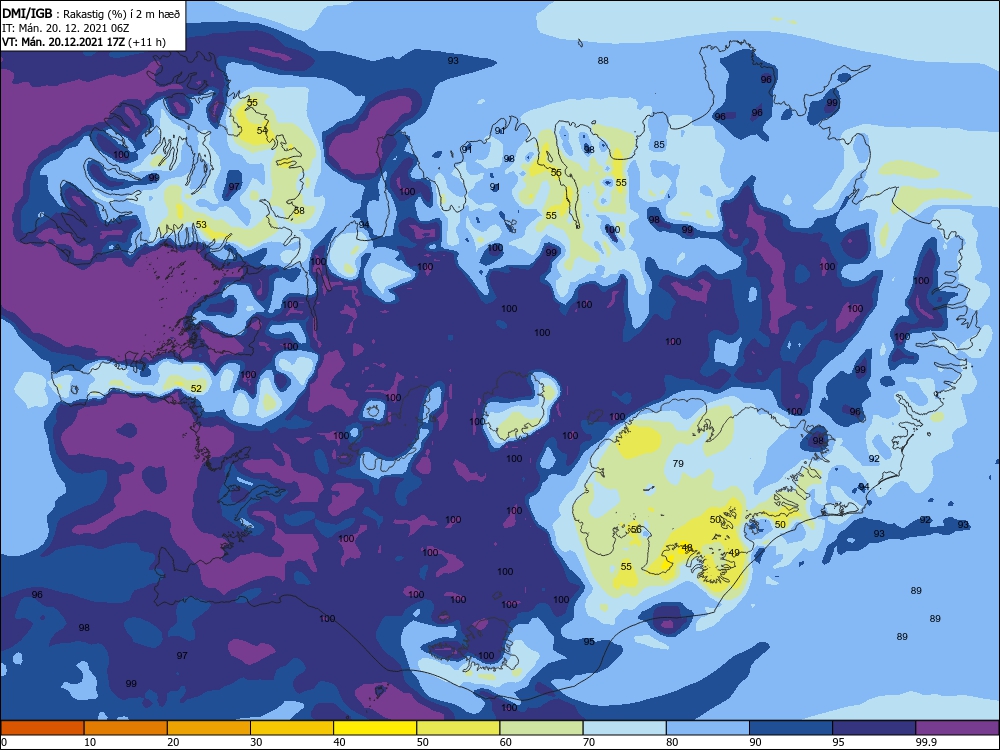Select the '70' tick label on legend scale
1000x750 pixels.
[589, 742]
